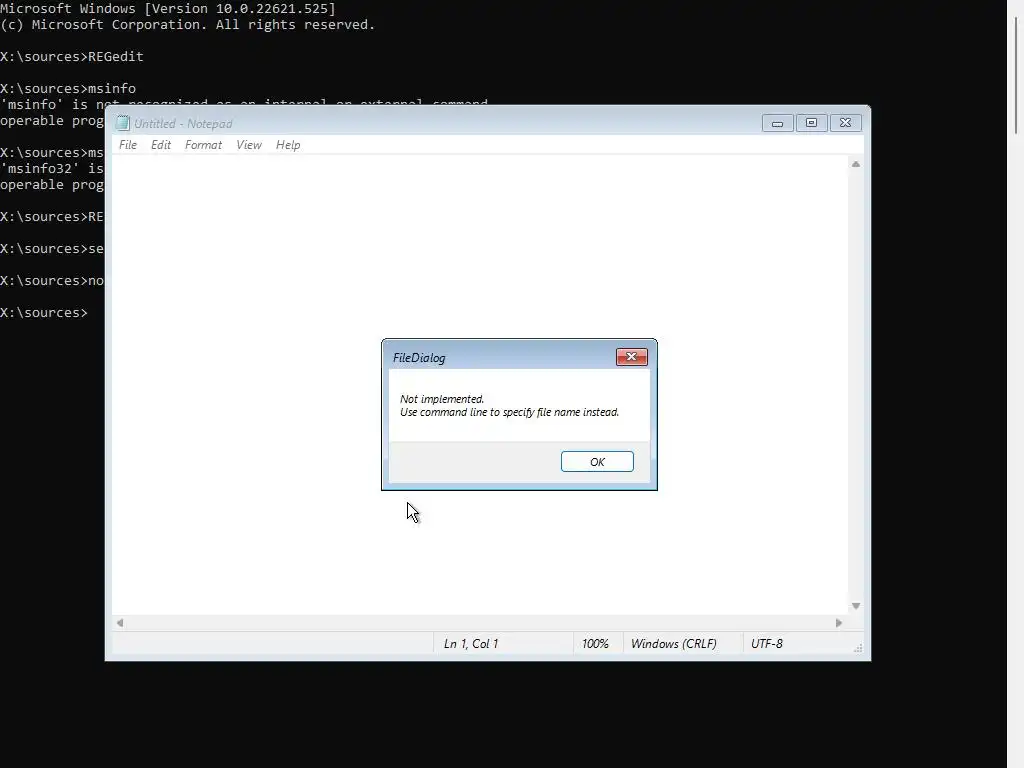Open the Notepad View menu

(x=249, y=145)
